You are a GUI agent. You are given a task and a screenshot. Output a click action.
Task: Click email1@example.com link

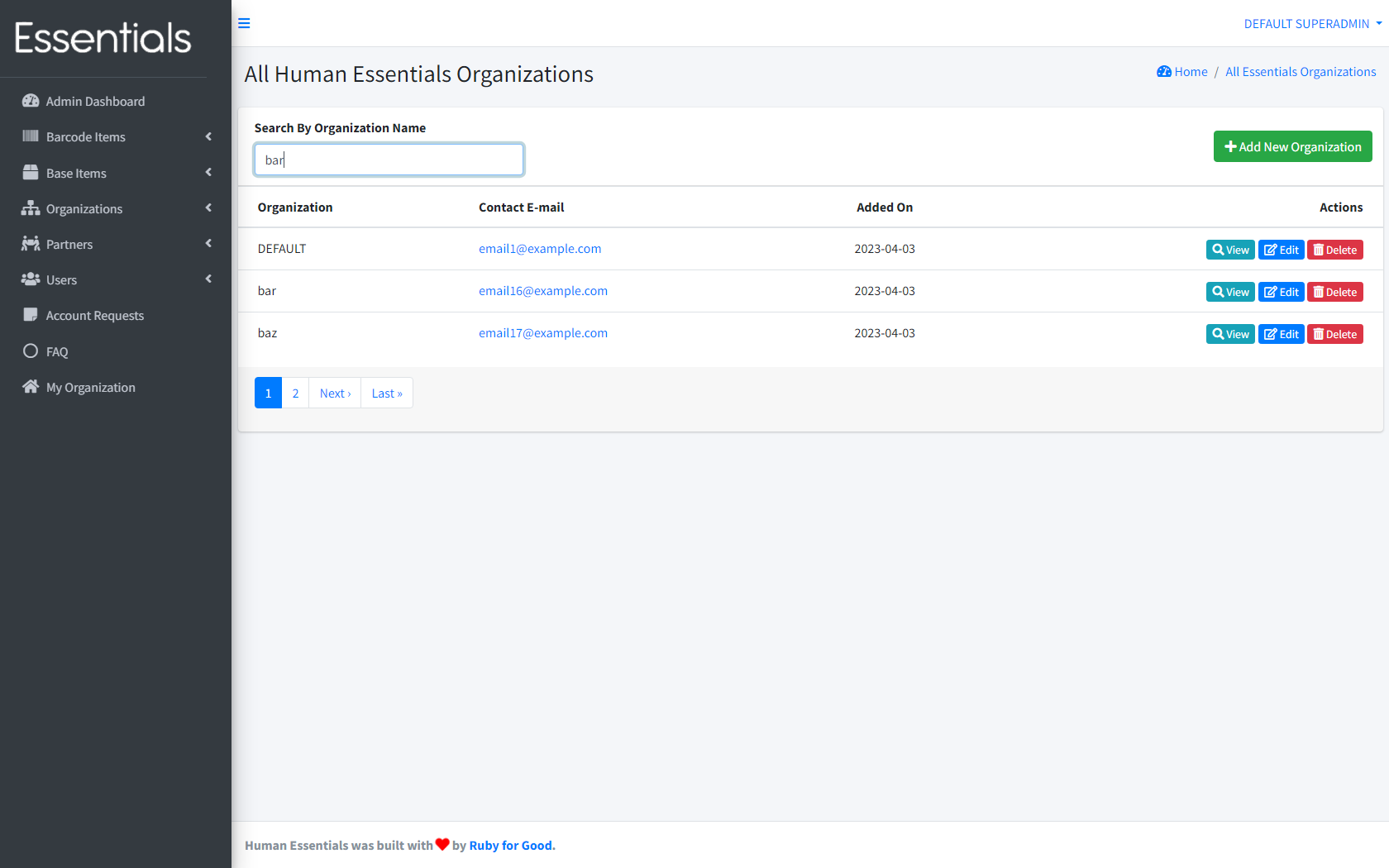(x=540, y=248)
